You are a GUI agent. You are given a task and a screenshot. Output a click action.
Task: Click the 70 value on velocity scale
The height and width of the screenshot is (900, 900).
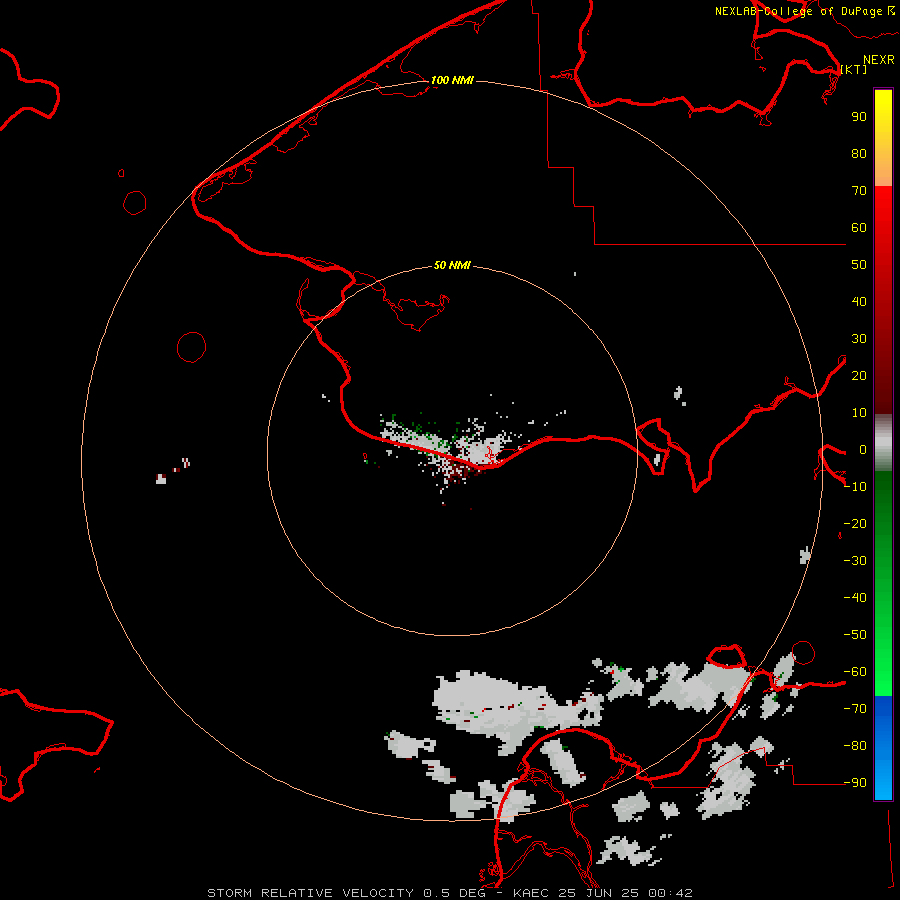pyautogui.click(x=859, y=191)
